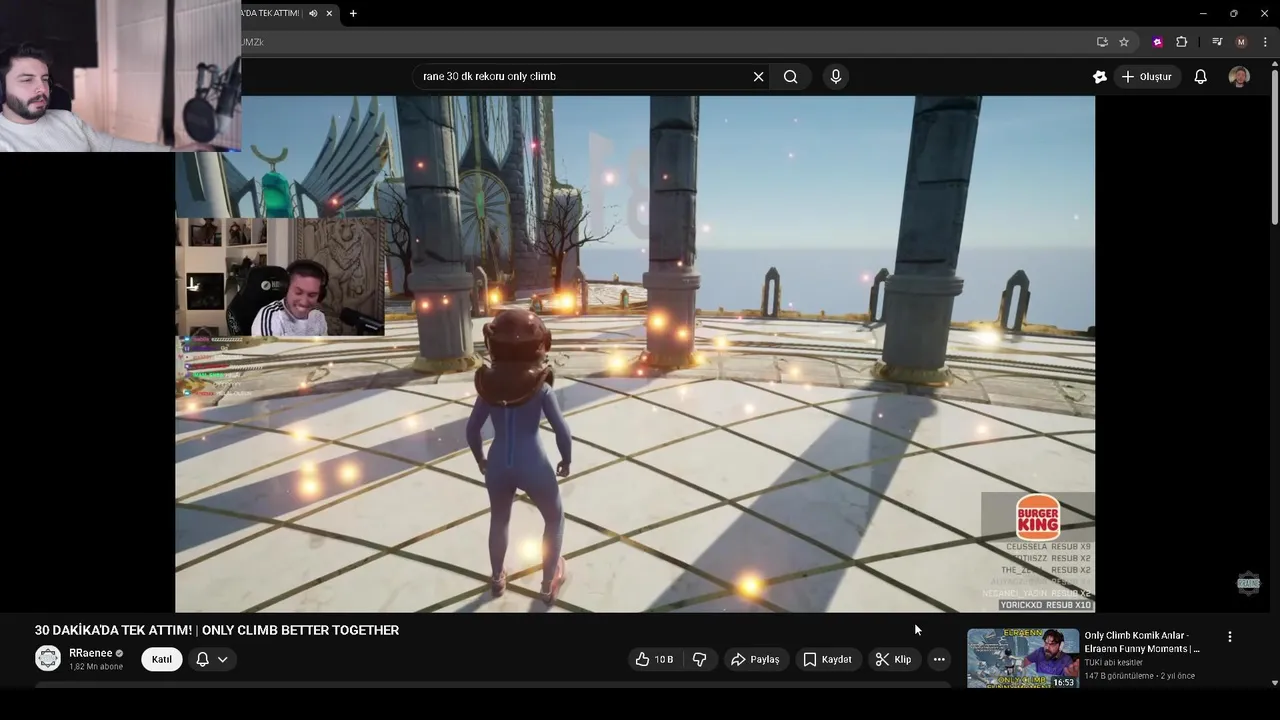Close the current YouTube tab
Screen dimensions: 1280x720
click(x=329, y=13)
